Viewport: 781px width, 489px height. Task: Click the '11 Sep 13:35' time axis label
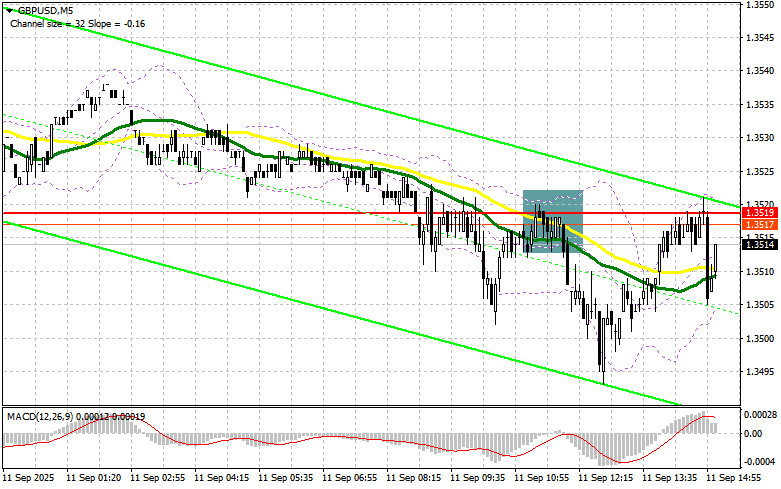tap(669, 478)
